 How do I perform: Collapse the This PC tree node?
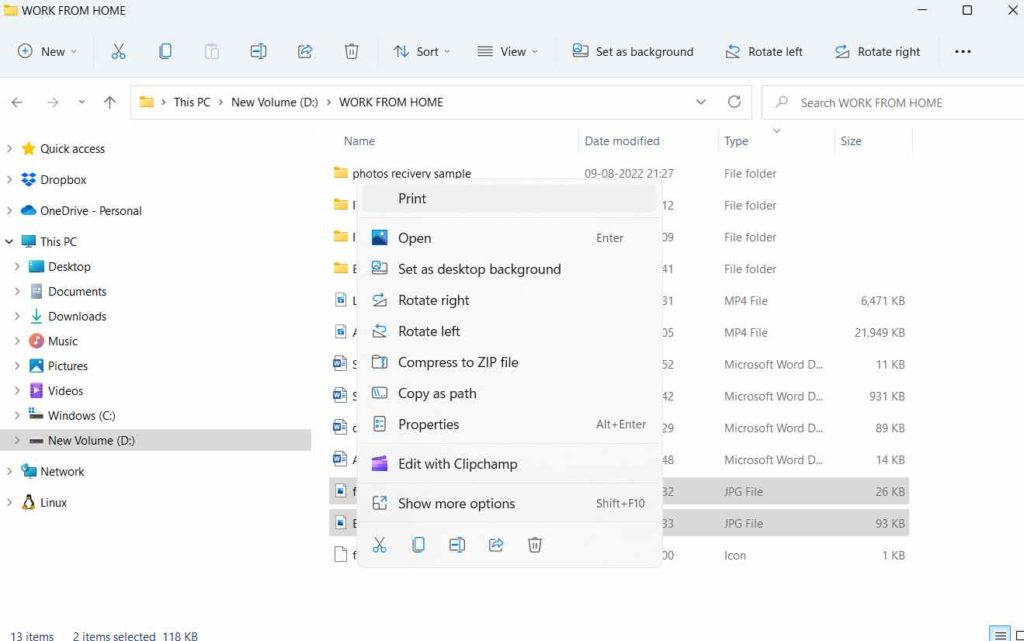tap(9, 242)
